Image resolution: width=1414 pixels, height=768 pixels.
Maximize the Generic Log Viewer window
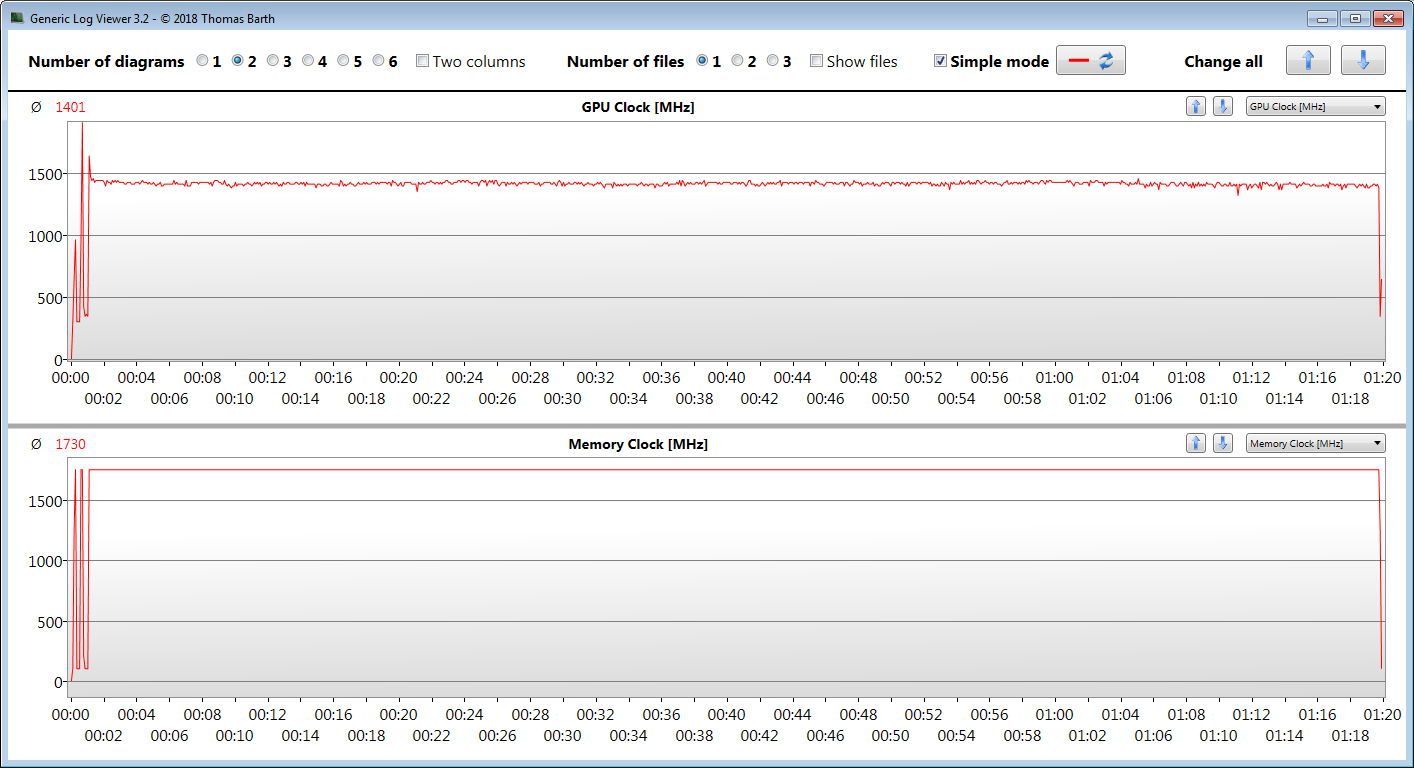[x=1355, y=18]
